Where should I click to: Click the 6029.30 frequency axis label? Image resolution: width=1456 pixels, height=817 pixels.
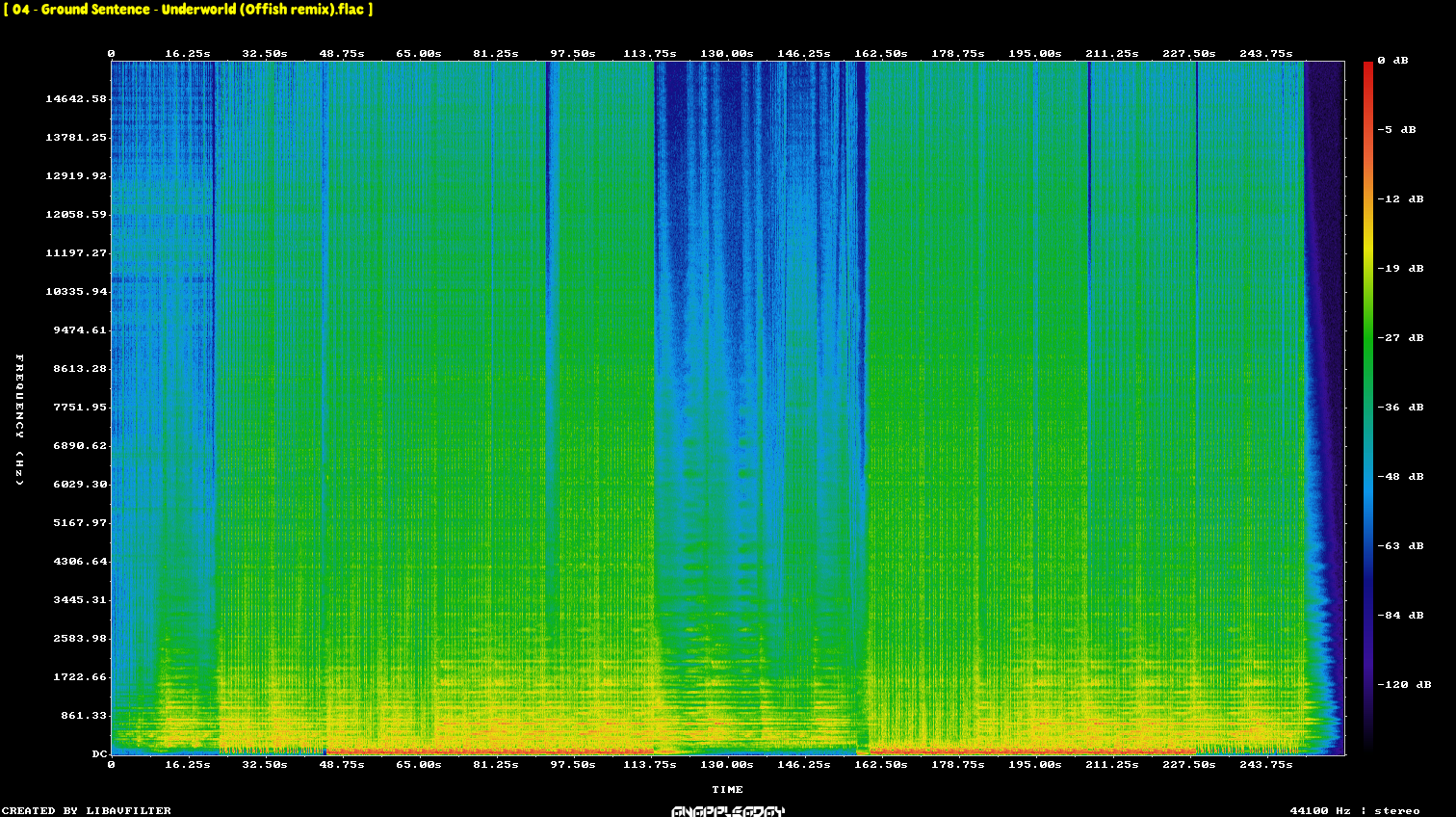pyautogui.click(x=80, y=485)
